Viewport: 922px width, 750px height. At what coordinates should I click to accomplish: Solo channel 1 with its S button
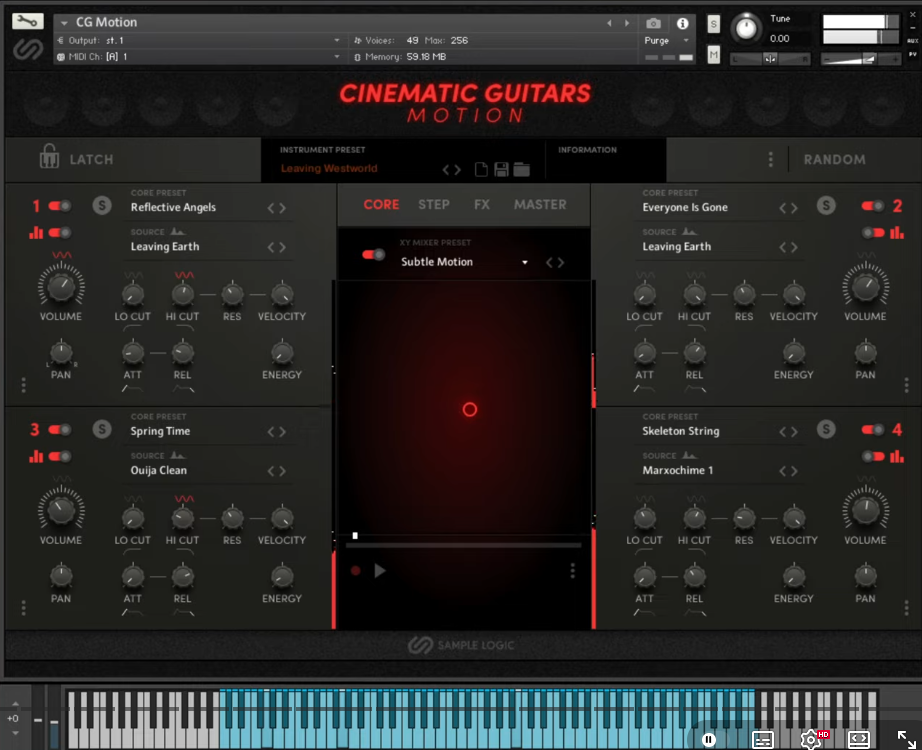(103, 205)
